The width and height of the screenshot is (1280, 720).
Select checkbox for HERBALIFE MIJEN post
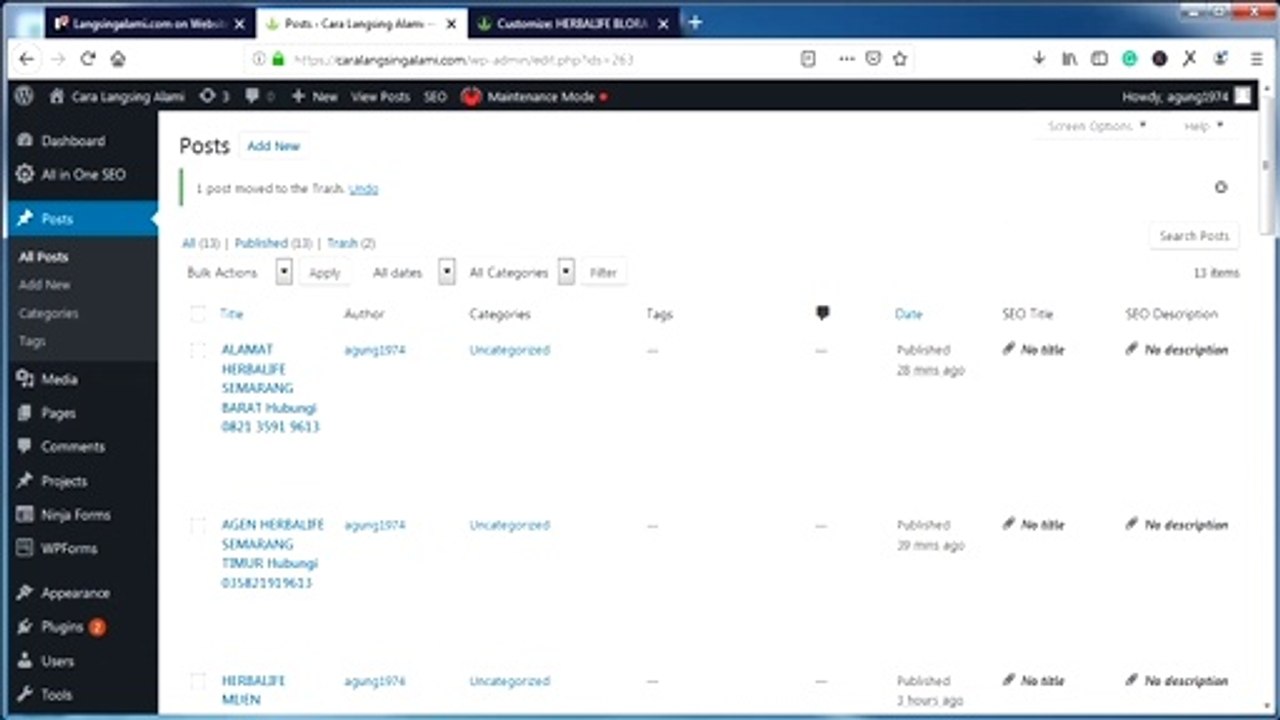point(197,681)
